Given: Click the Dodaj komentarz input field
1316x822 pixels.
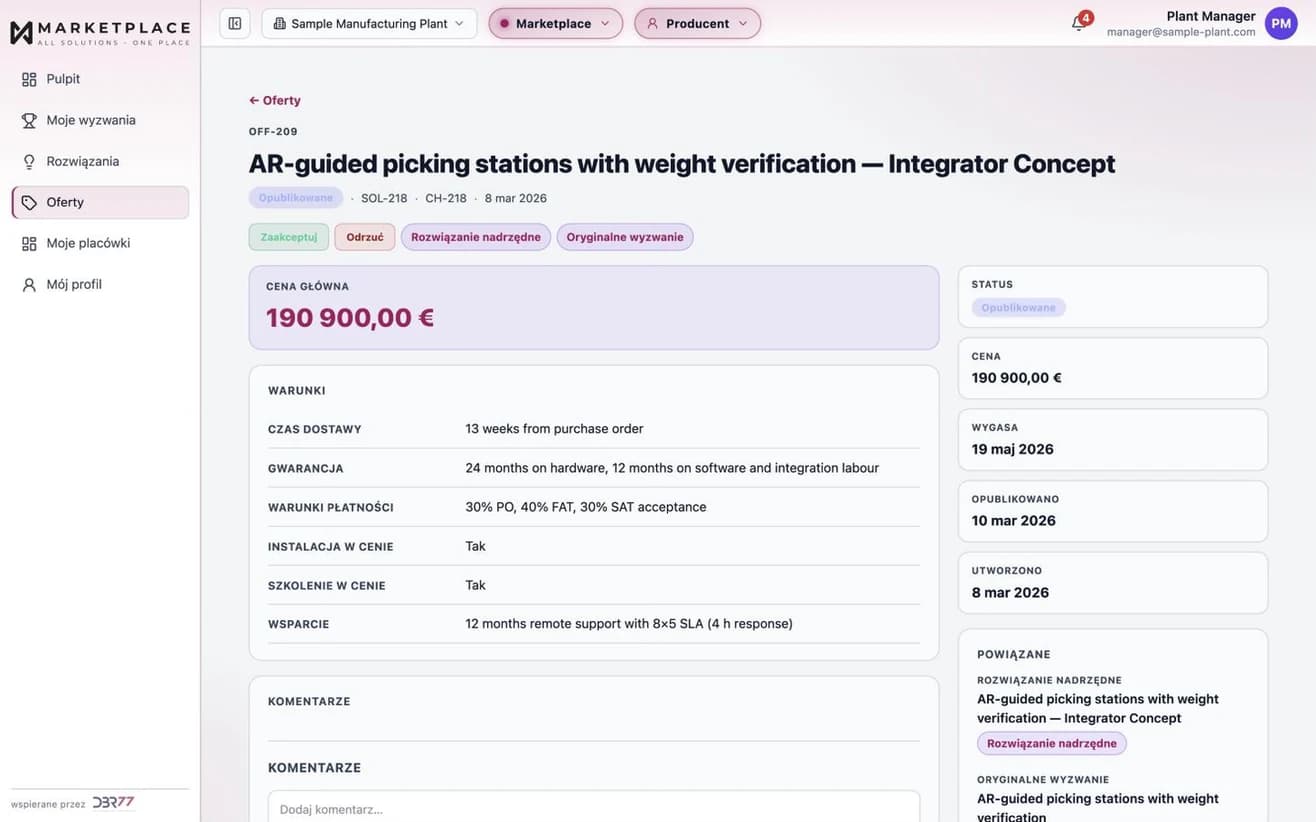Looking at the screenshot, I should pos(594,806).
